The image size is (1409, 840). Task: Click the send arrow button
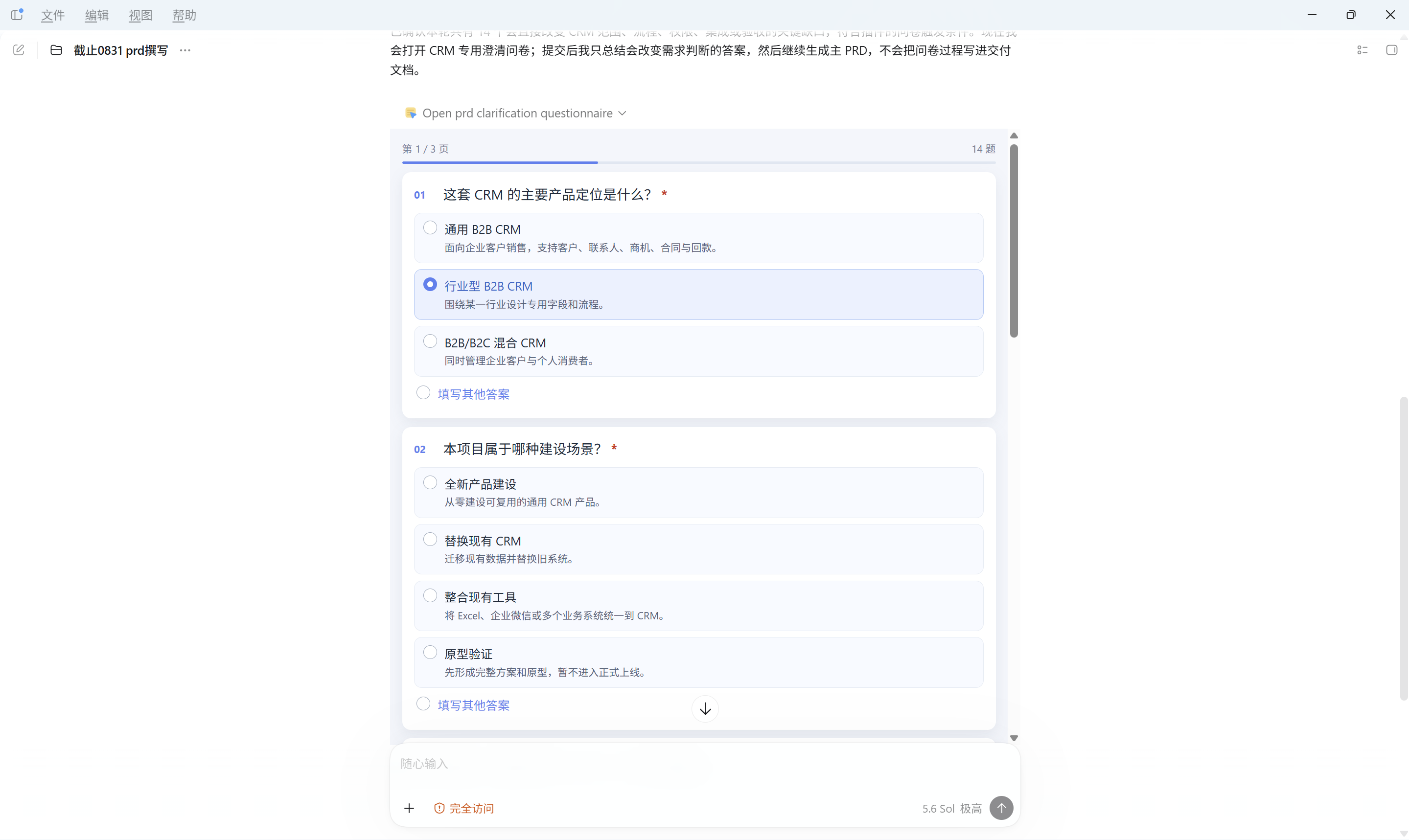[1001, 808]
